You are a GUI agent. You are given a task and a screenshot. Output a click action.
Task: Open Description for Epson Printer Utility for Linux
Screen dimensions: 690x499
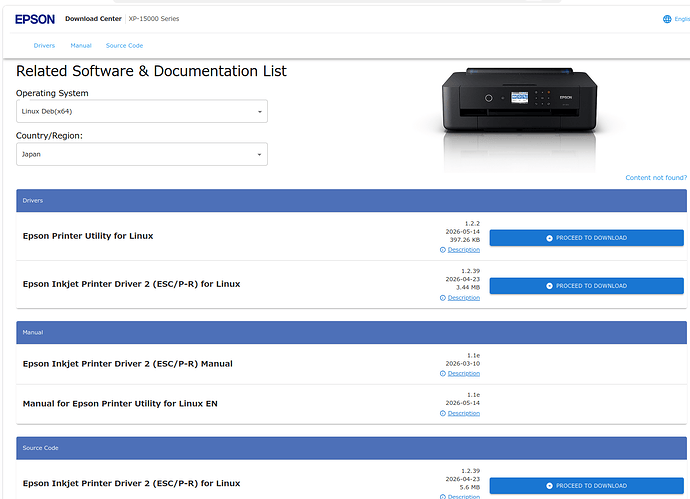pyautogui.click(x=464, y=250)
